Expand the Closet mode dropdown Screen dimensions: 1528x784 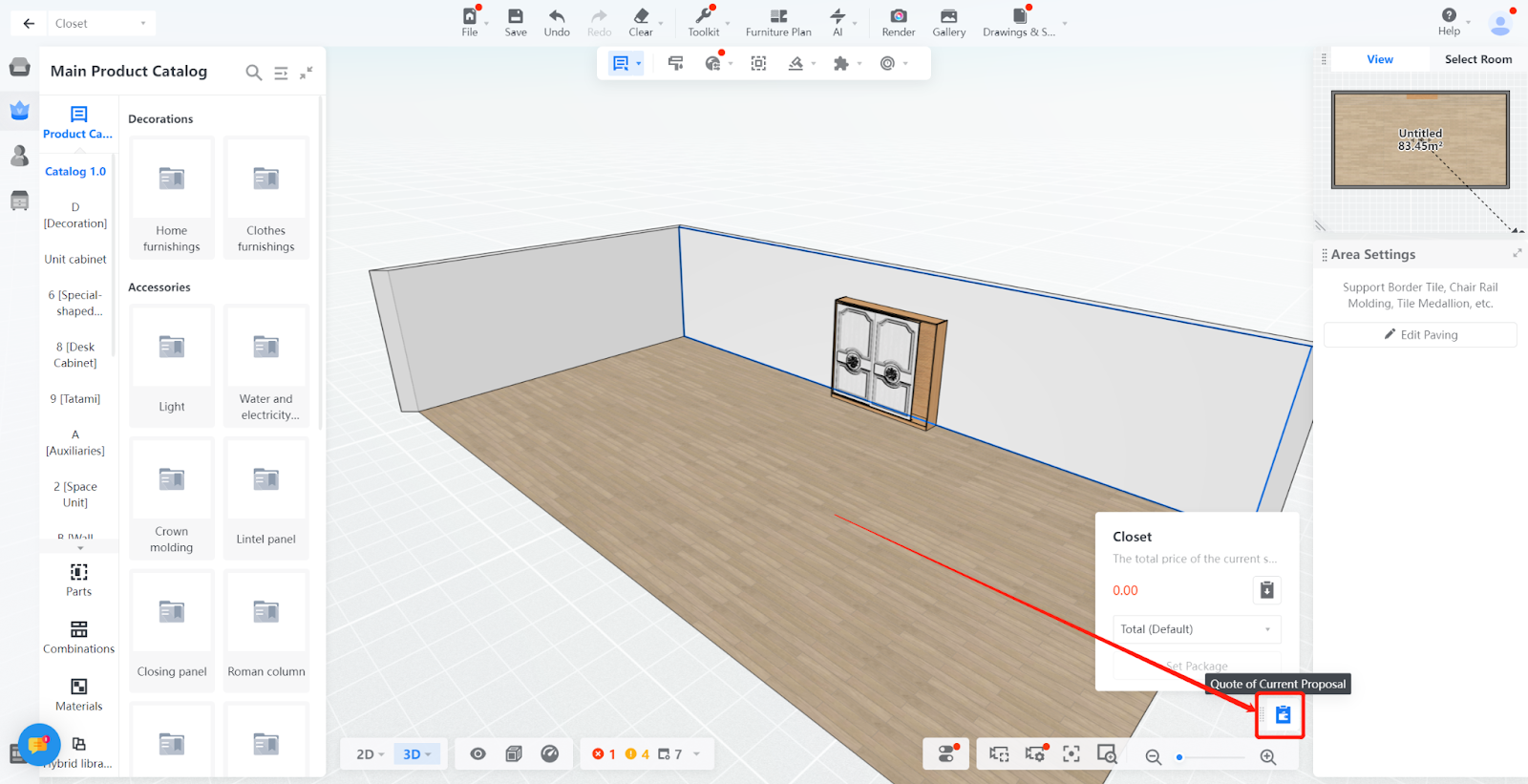coord(101,24)
